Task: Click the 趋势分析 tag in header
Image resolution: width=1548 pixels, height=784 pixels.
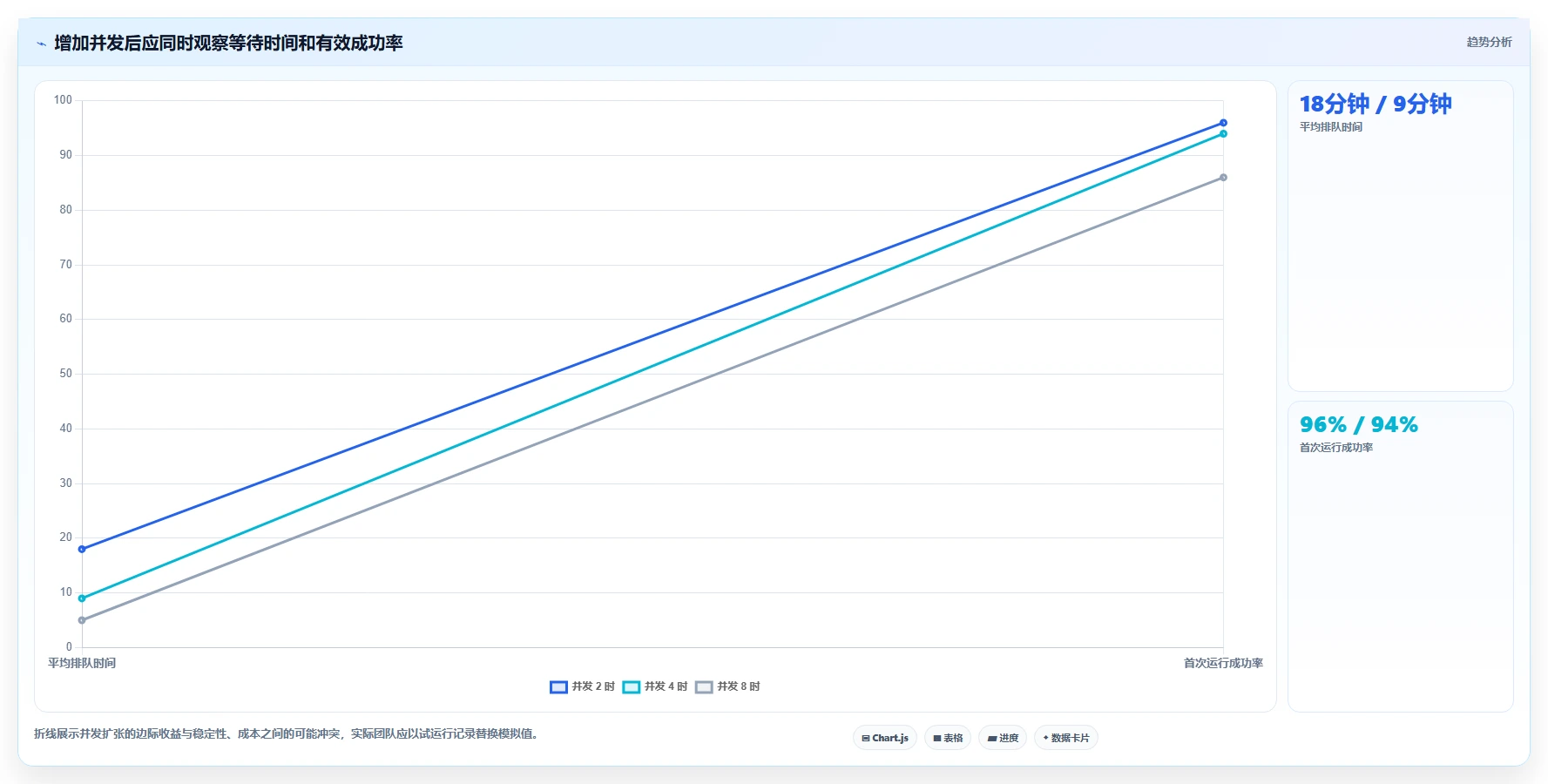Action: (1489, 42)
